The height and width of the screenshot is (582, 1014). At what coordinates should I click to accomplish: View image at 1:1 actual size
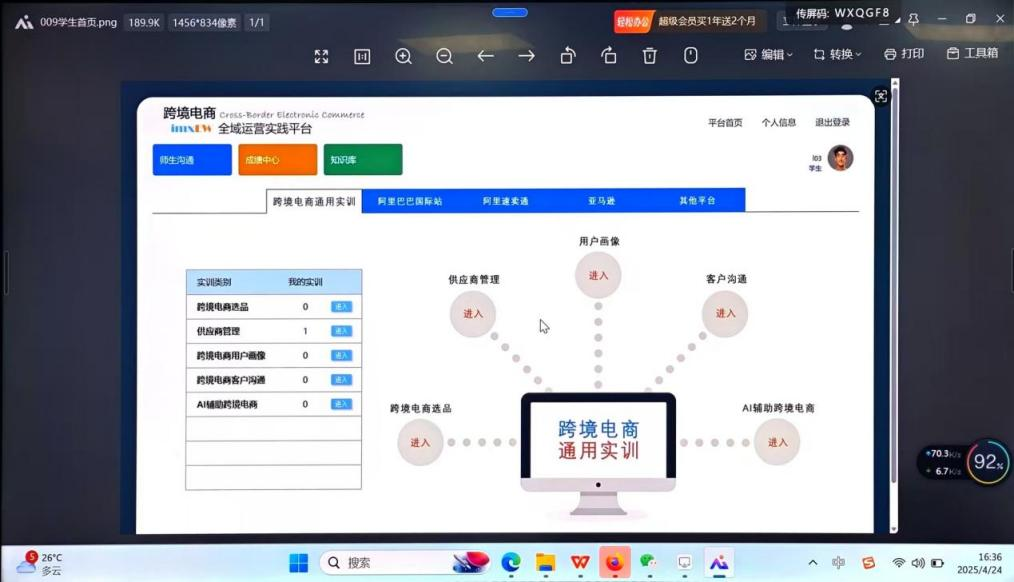pyautogui.click(x=362, y=56)
